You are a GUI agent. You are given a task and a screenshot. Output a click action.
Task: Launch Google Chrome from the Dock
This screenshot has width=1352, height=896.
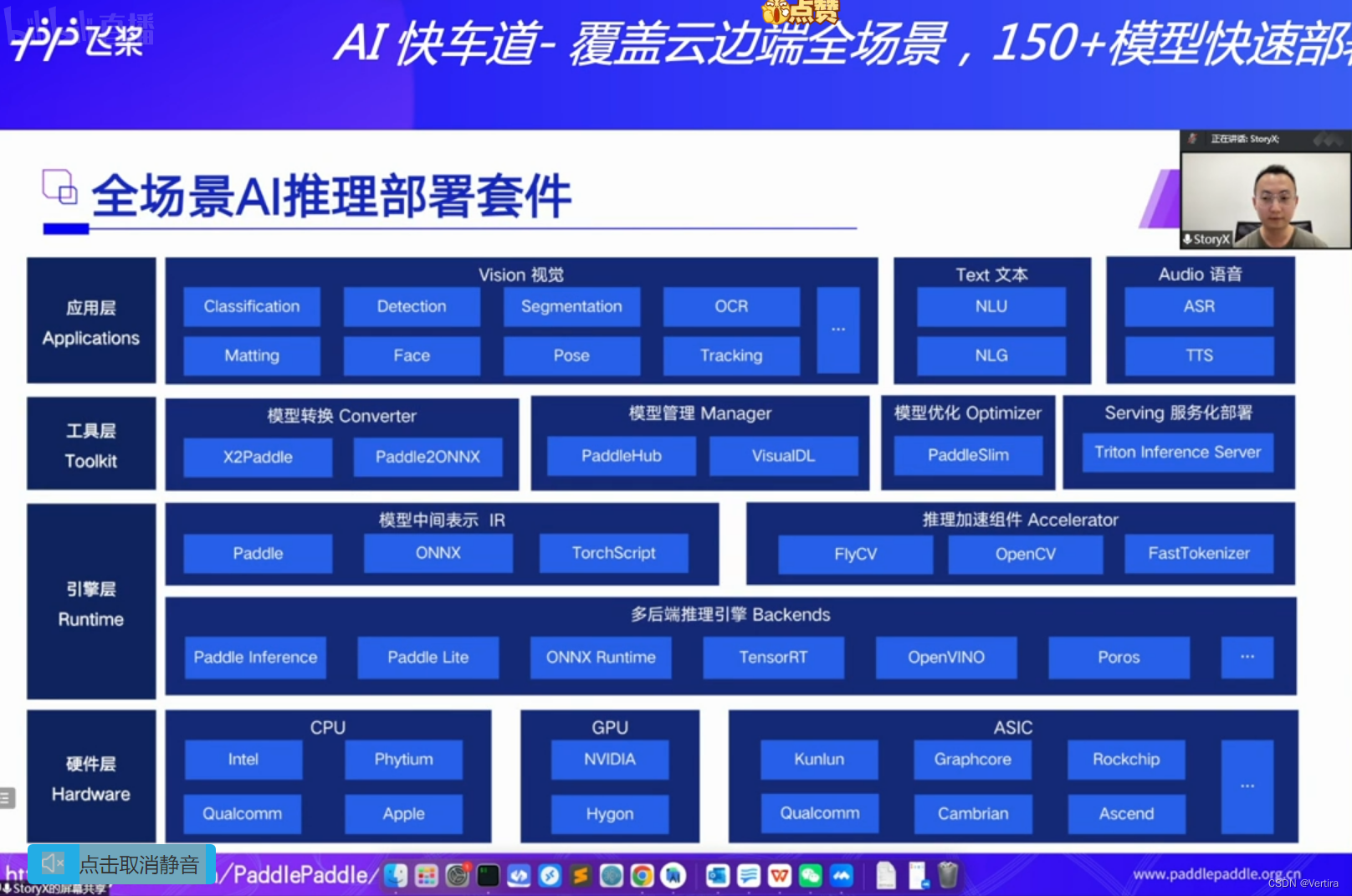(x=642, y=875)
